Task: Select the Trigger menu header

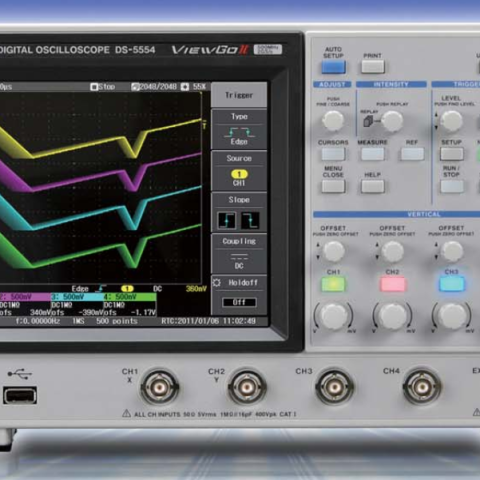Action: [x=239, y=95]
